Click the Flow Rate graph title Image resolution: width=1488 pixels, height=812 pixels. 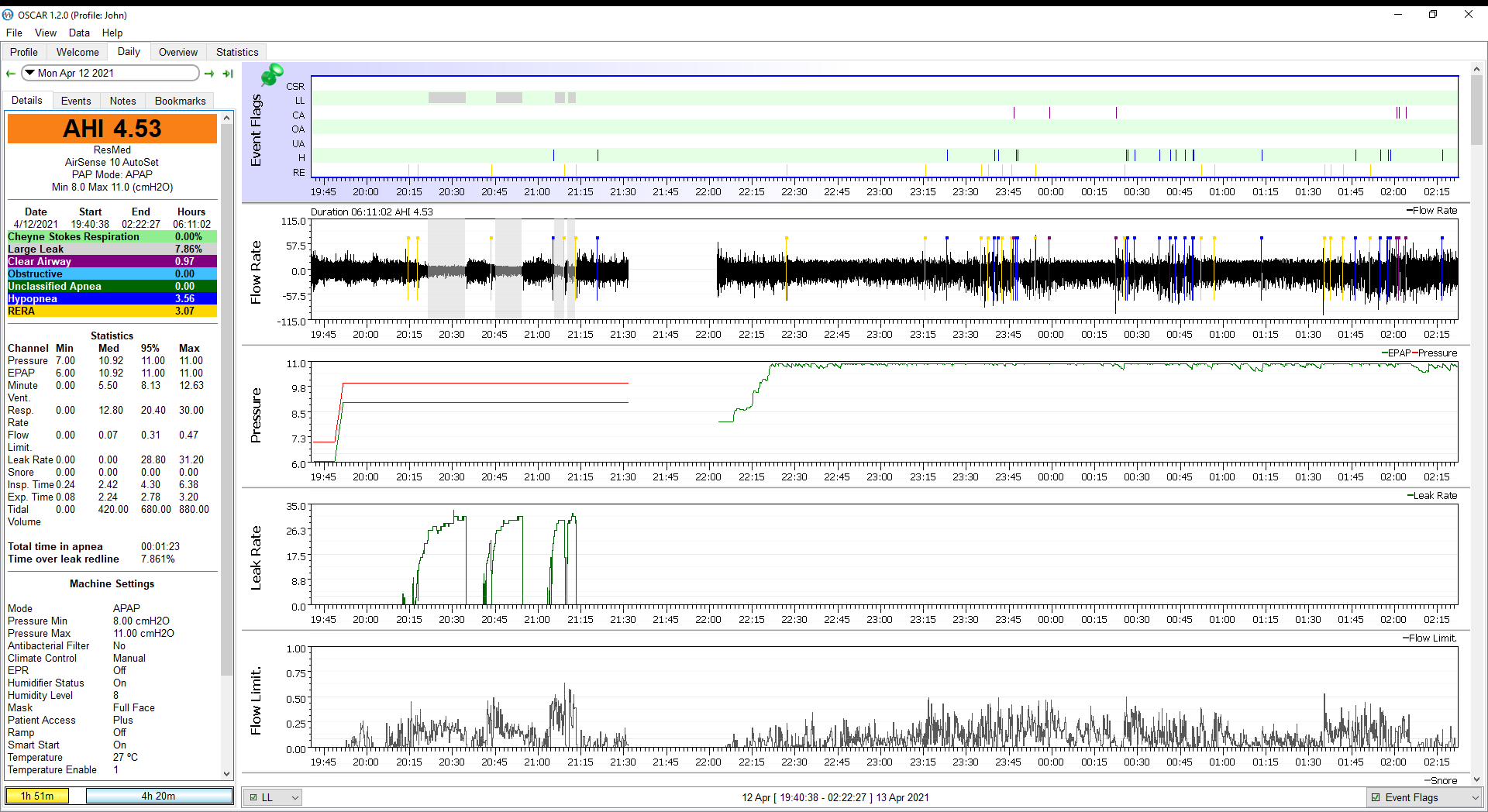coord(256,272)
